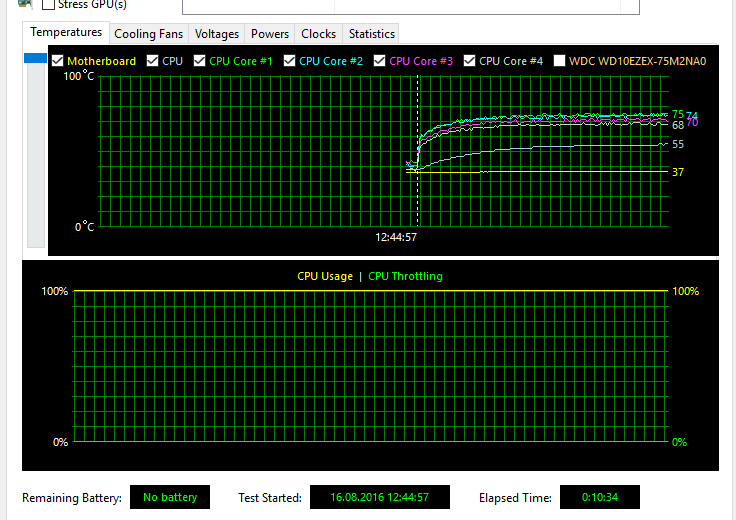Image resolution: width=736 pixels, height=520 pixels.
Task: Open the Powers tab
Action: tap(270, 34)
